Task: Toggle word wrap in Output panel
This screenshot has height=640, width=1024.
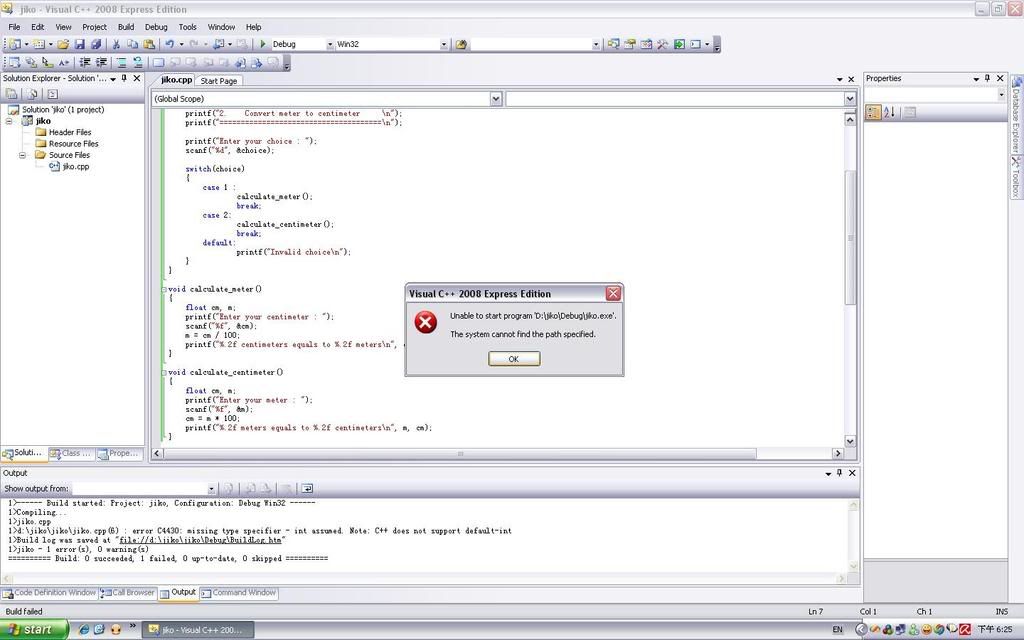Action: (308, 489)
